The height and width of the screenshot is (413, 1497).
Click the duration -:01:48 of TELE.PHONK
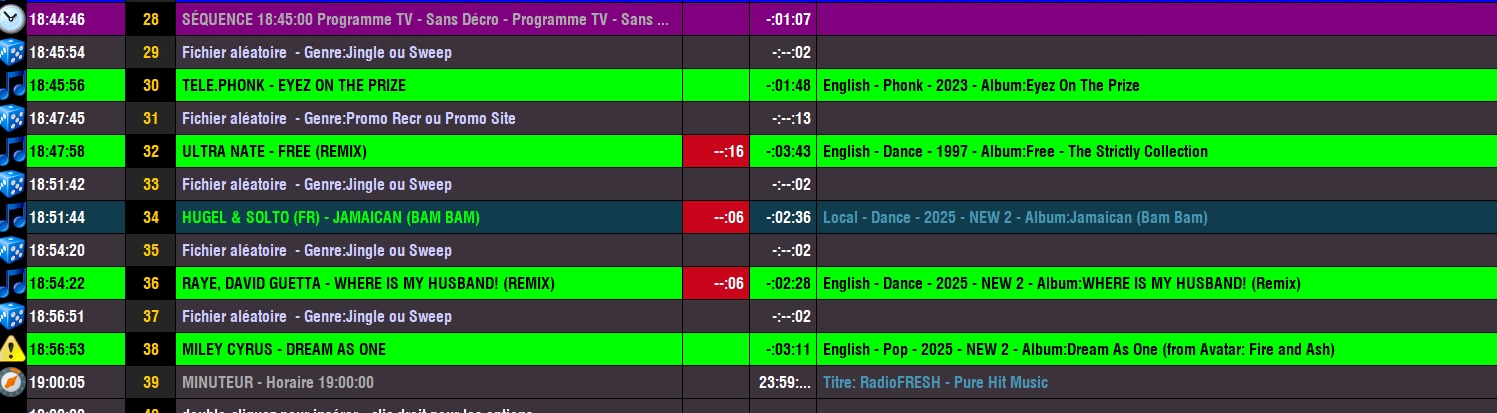pos(789,86)
